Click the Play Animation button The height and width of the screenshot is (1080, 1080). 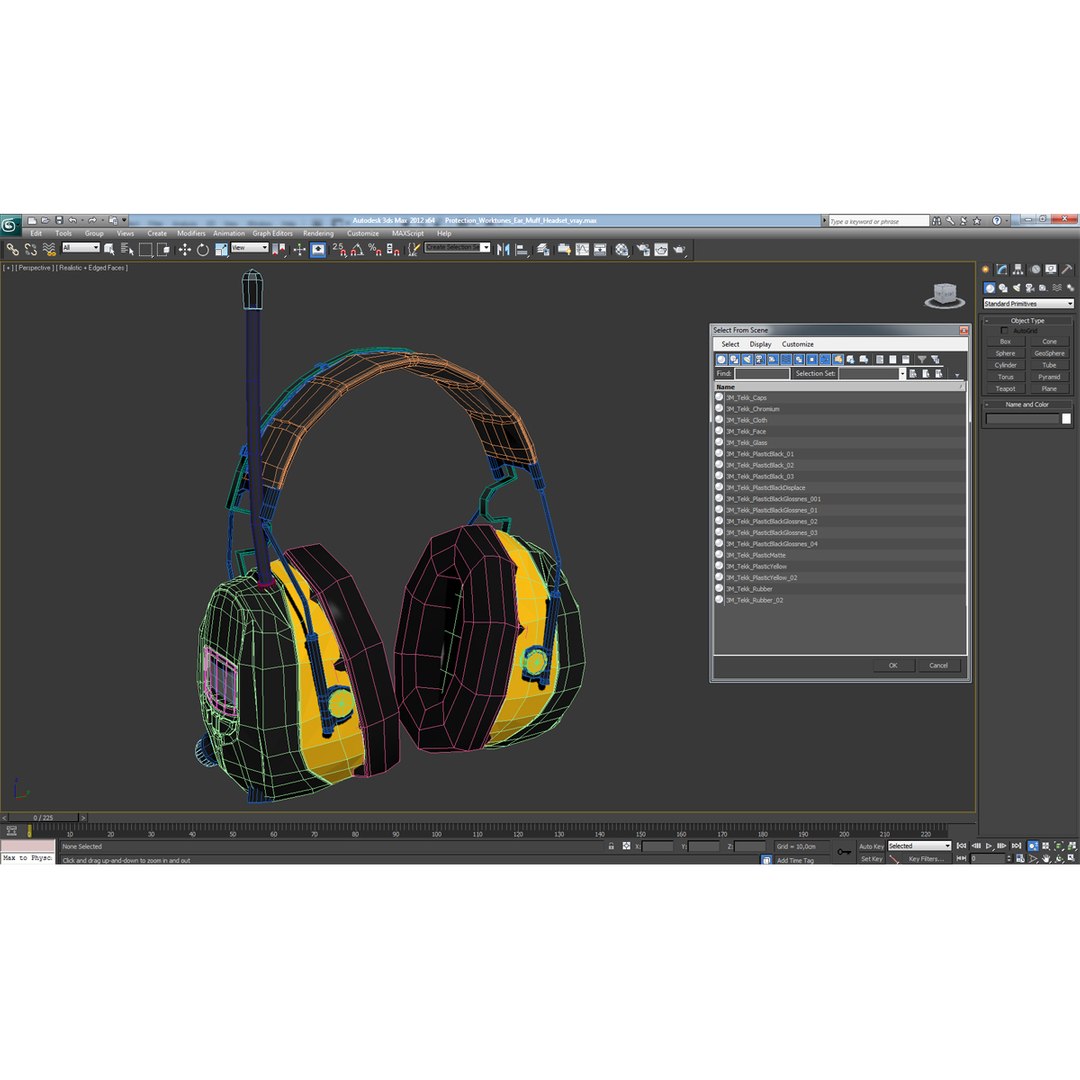(989, 846)
